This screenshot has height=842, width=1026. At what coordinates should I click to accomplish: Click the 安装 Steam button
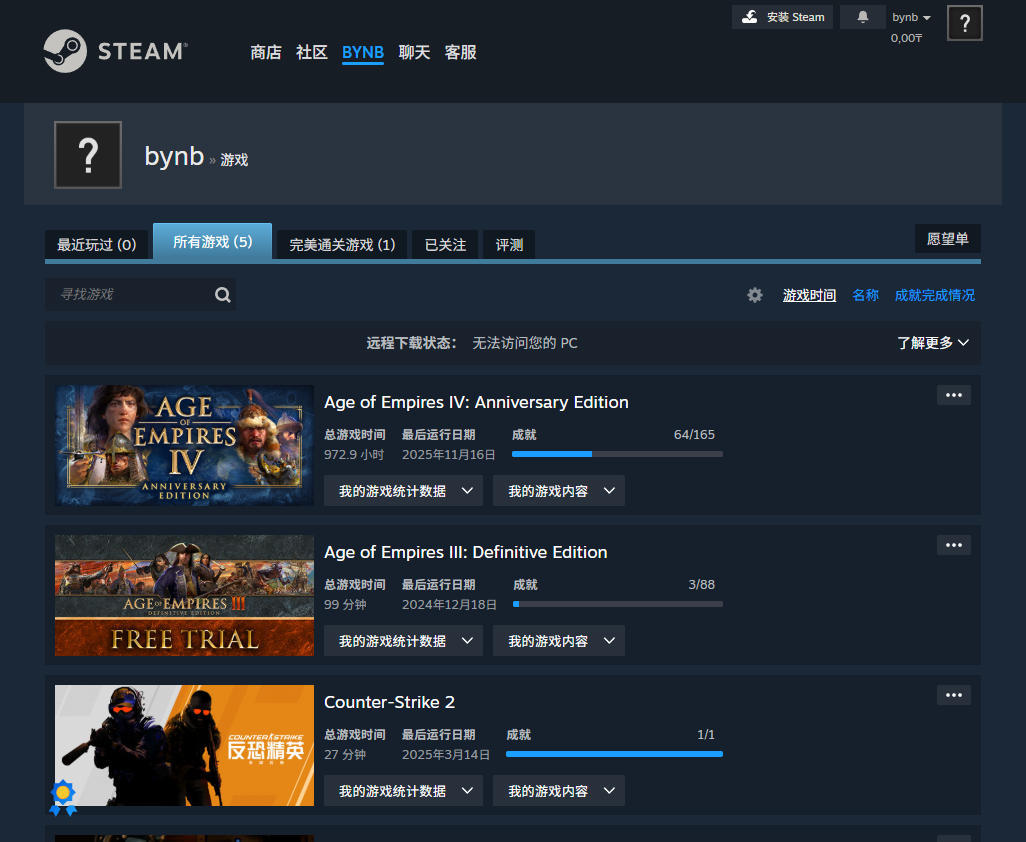tap(783, 17)
